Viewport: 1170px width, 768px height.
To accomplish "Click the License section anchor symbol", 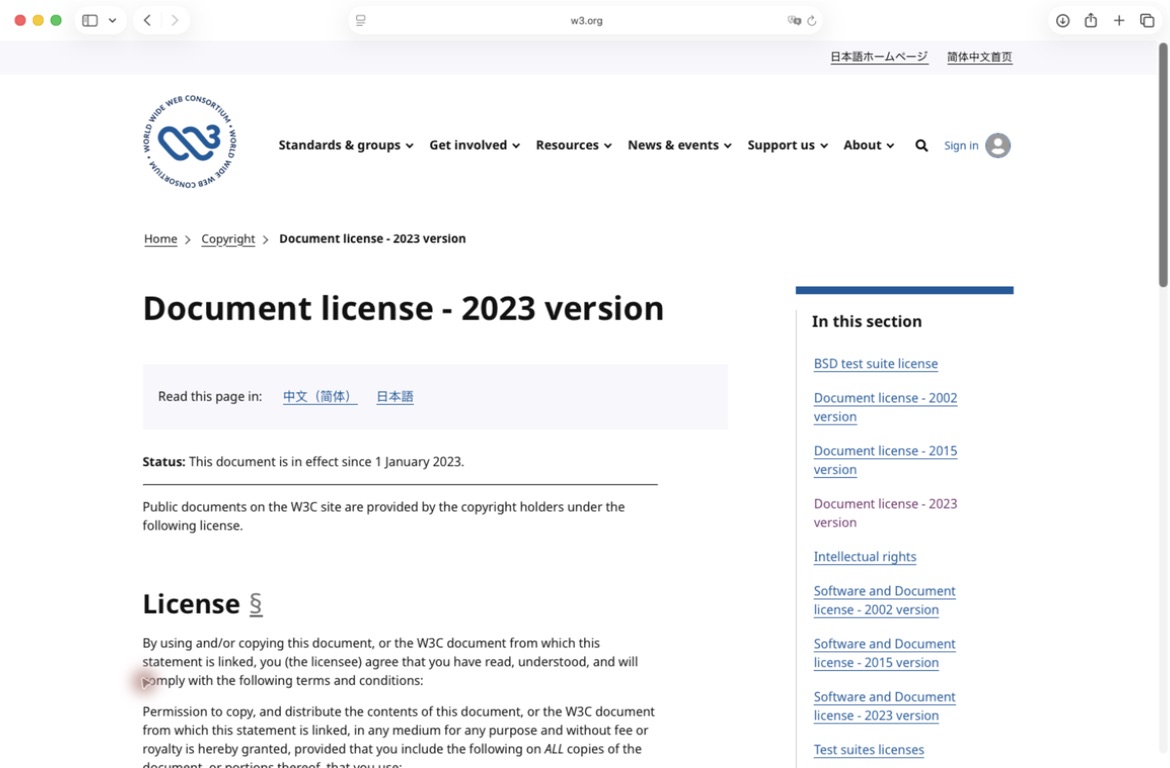I will [255, 604].
